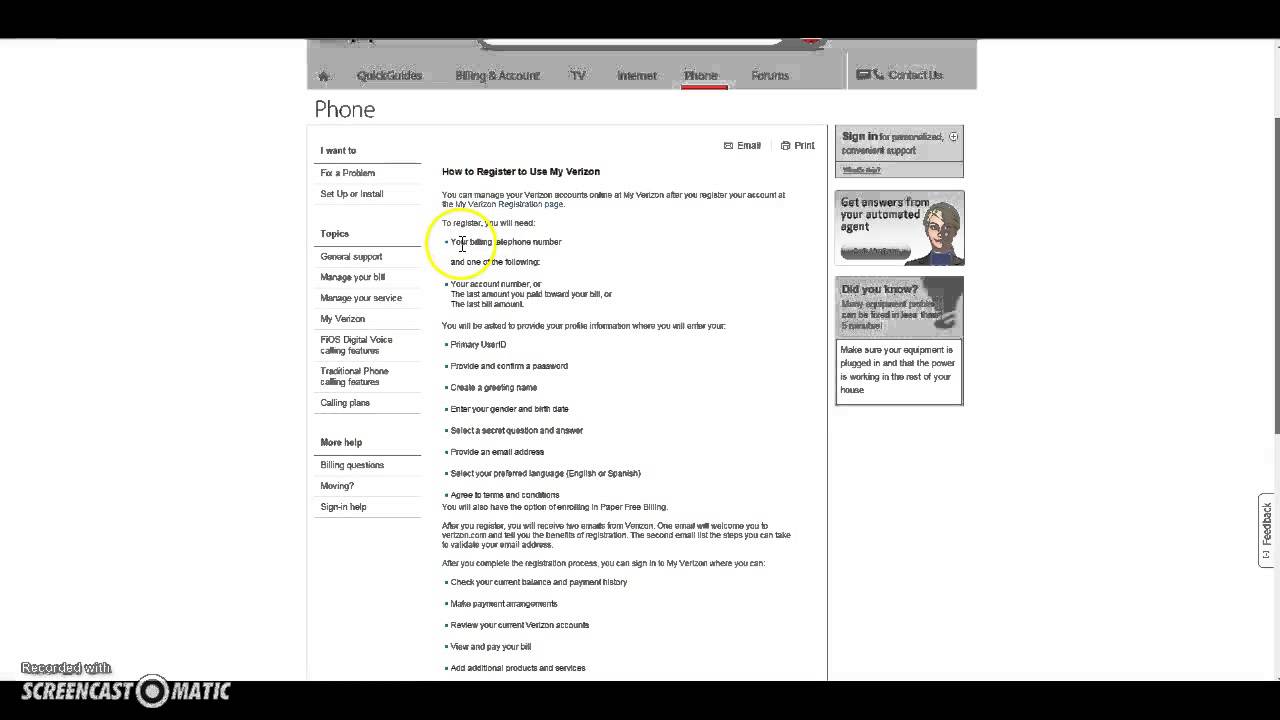Click 'Create a greeting name' text

point(494,388)
